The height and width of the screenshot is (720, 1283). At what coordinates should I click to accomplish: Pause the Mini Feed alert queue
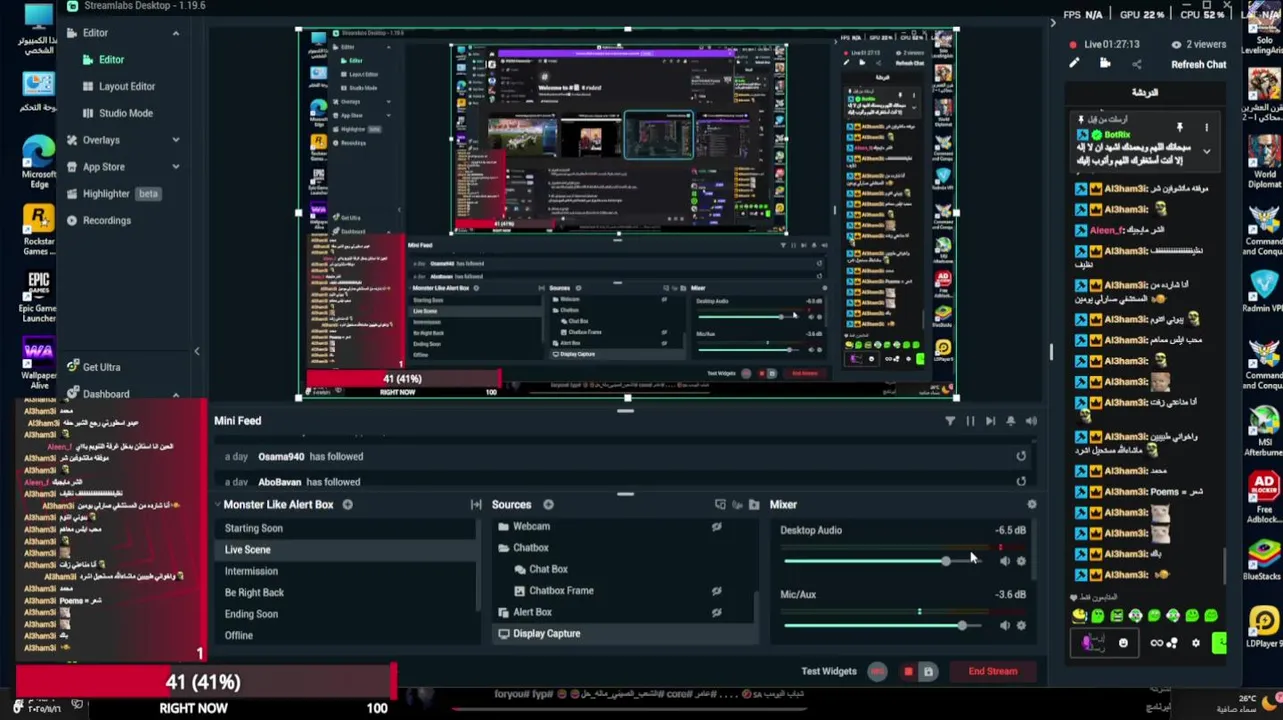coord(970,421)
